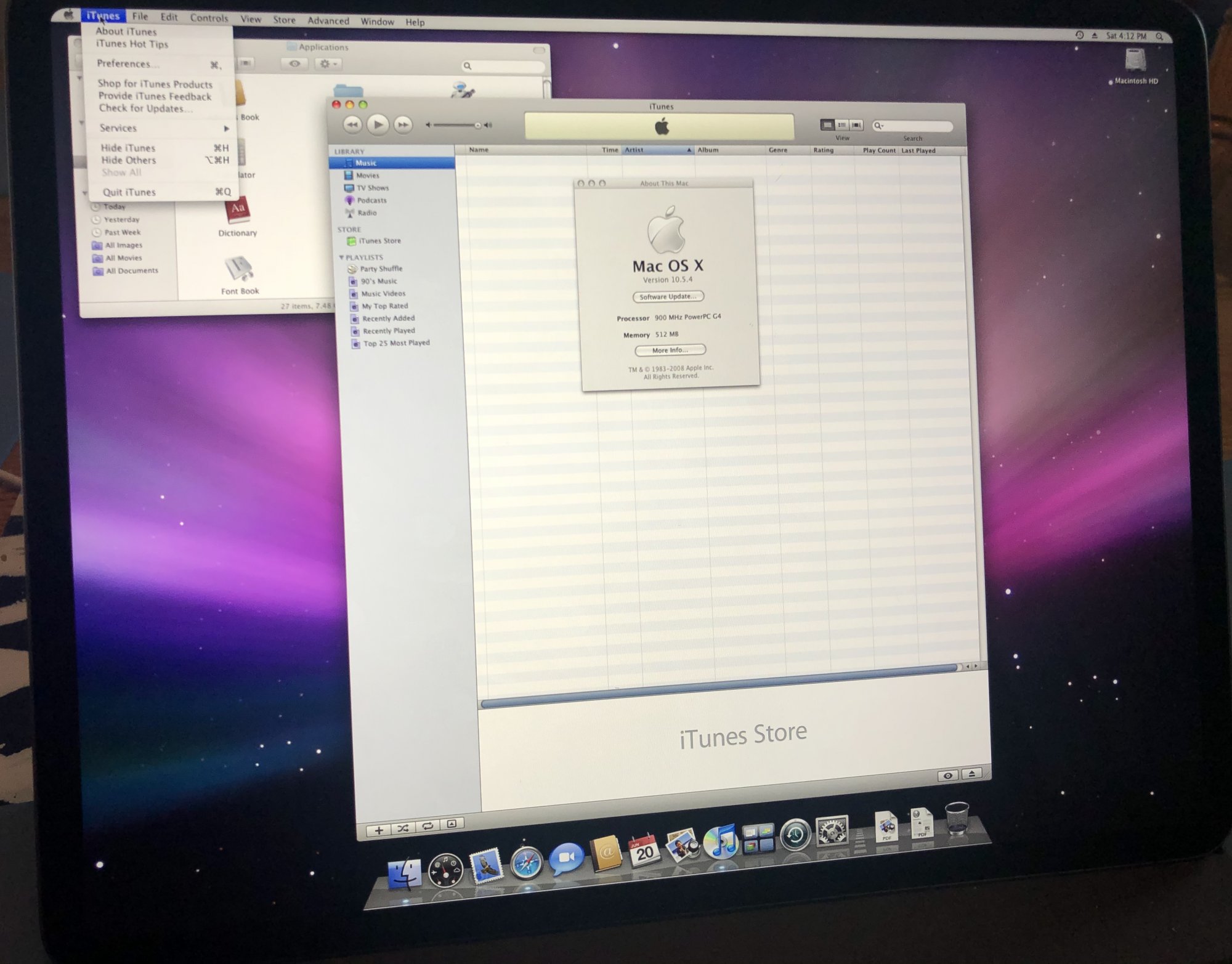
Task: Open the Advanced menu
Action: [x=328, y=20]
